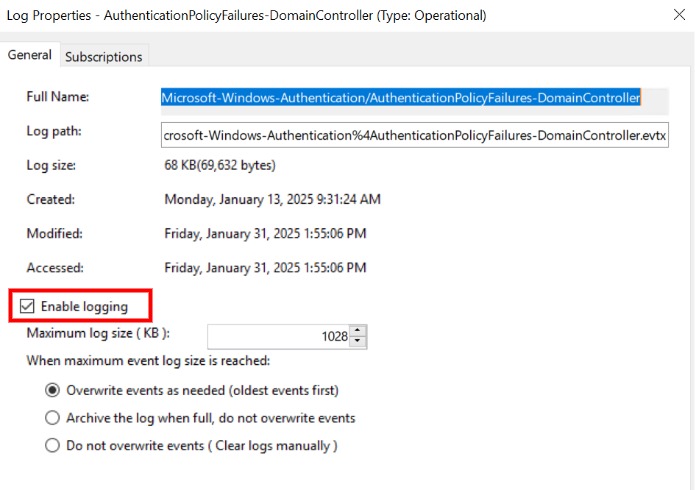The height and width of the screenshot is (490, 695).
Task: Click the Log path label
Action: coord(54,131)
